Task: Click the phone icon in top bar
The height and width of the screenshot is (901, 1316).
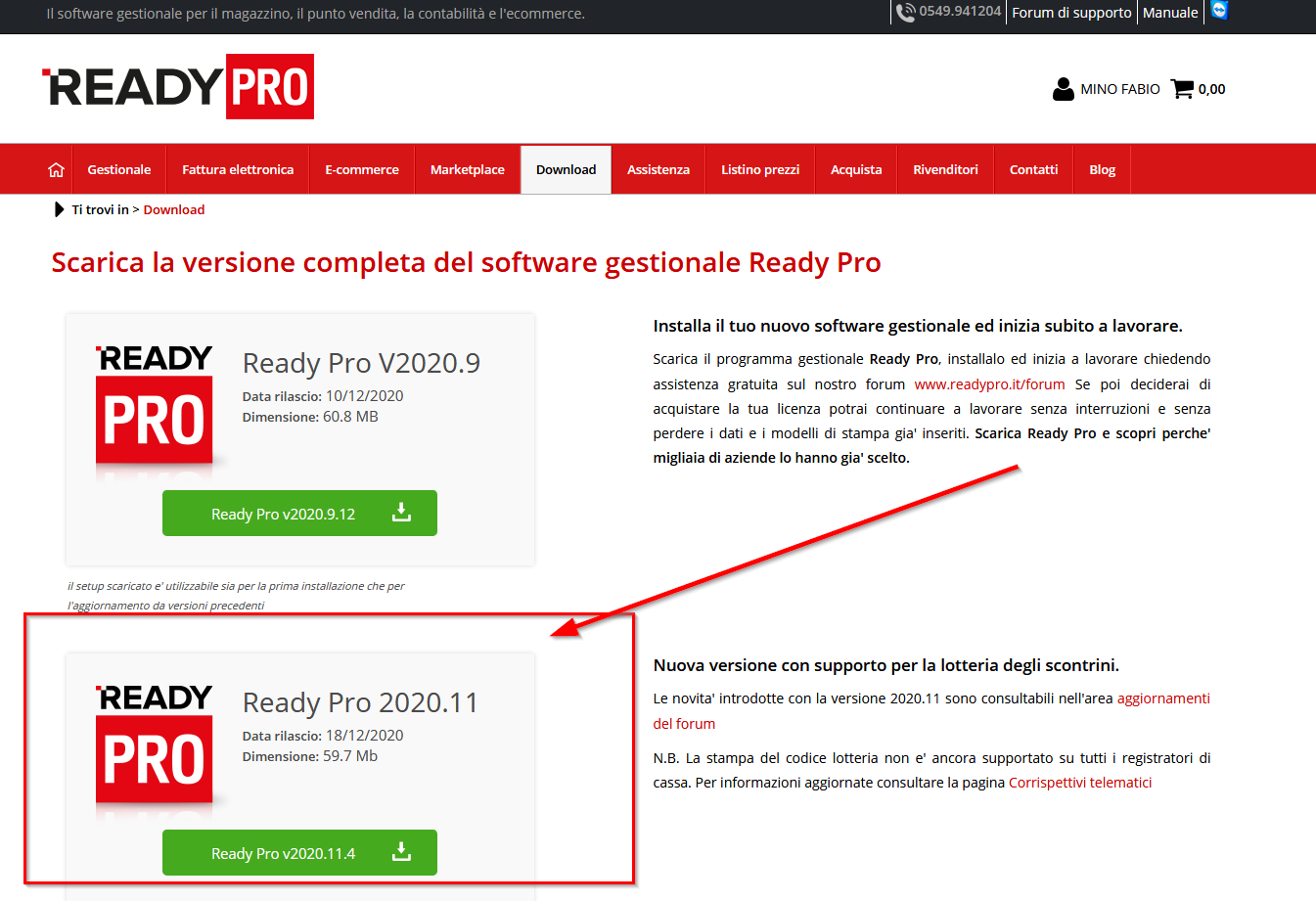Action: 905,12
